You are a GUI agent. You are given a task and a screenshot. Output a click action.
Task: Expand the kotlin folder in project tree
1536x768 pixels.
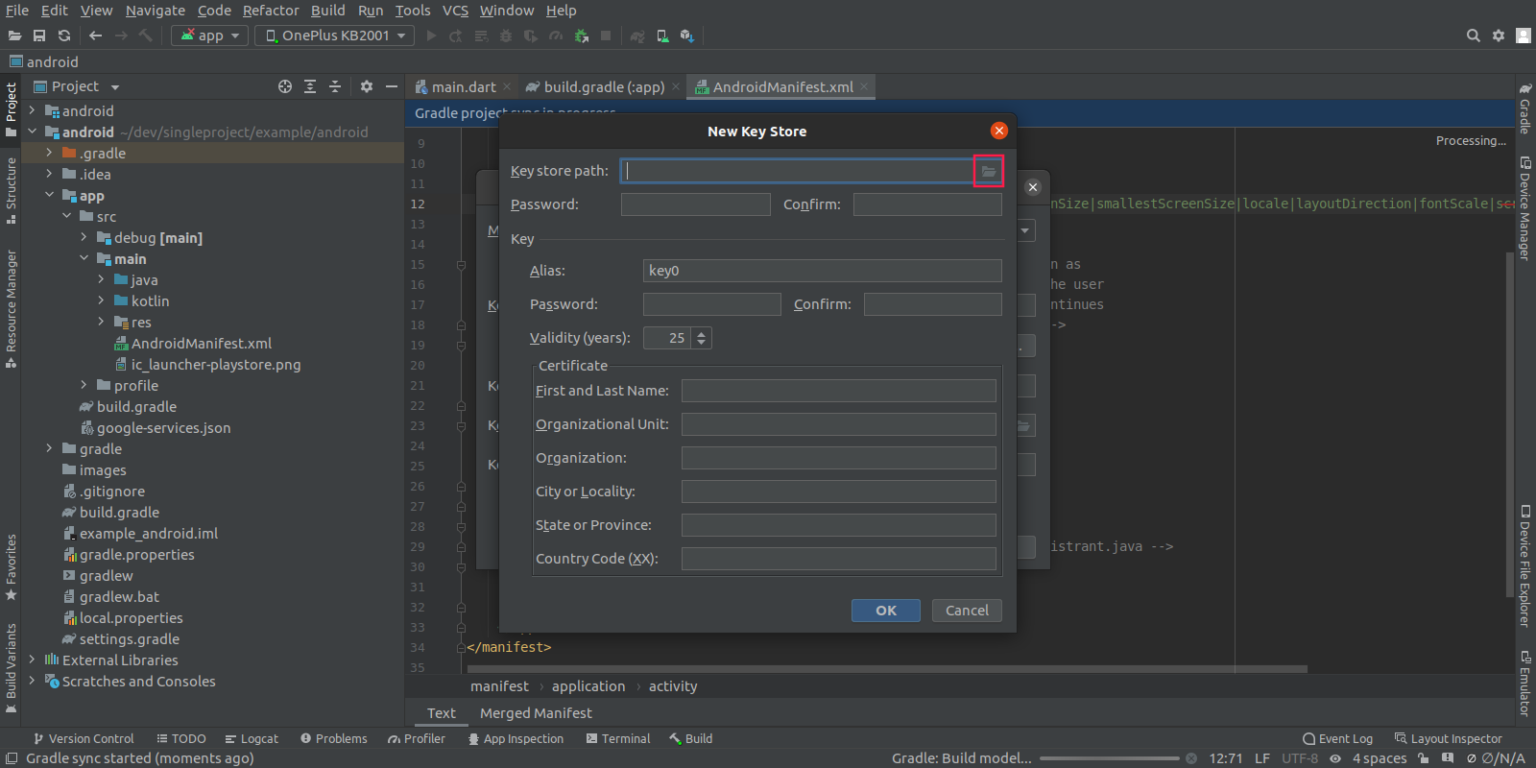tap(102, 301)
